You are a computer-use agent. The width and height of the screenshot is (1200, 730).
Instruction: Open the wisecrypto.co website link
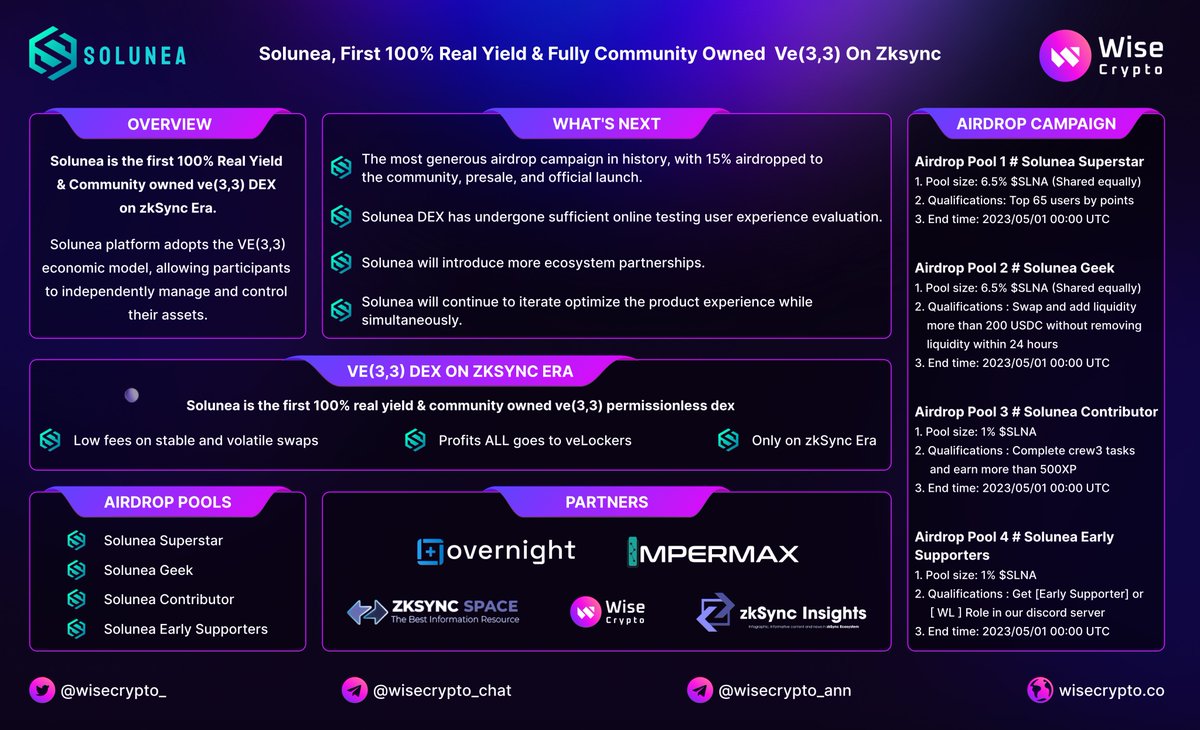point(1111,690)
